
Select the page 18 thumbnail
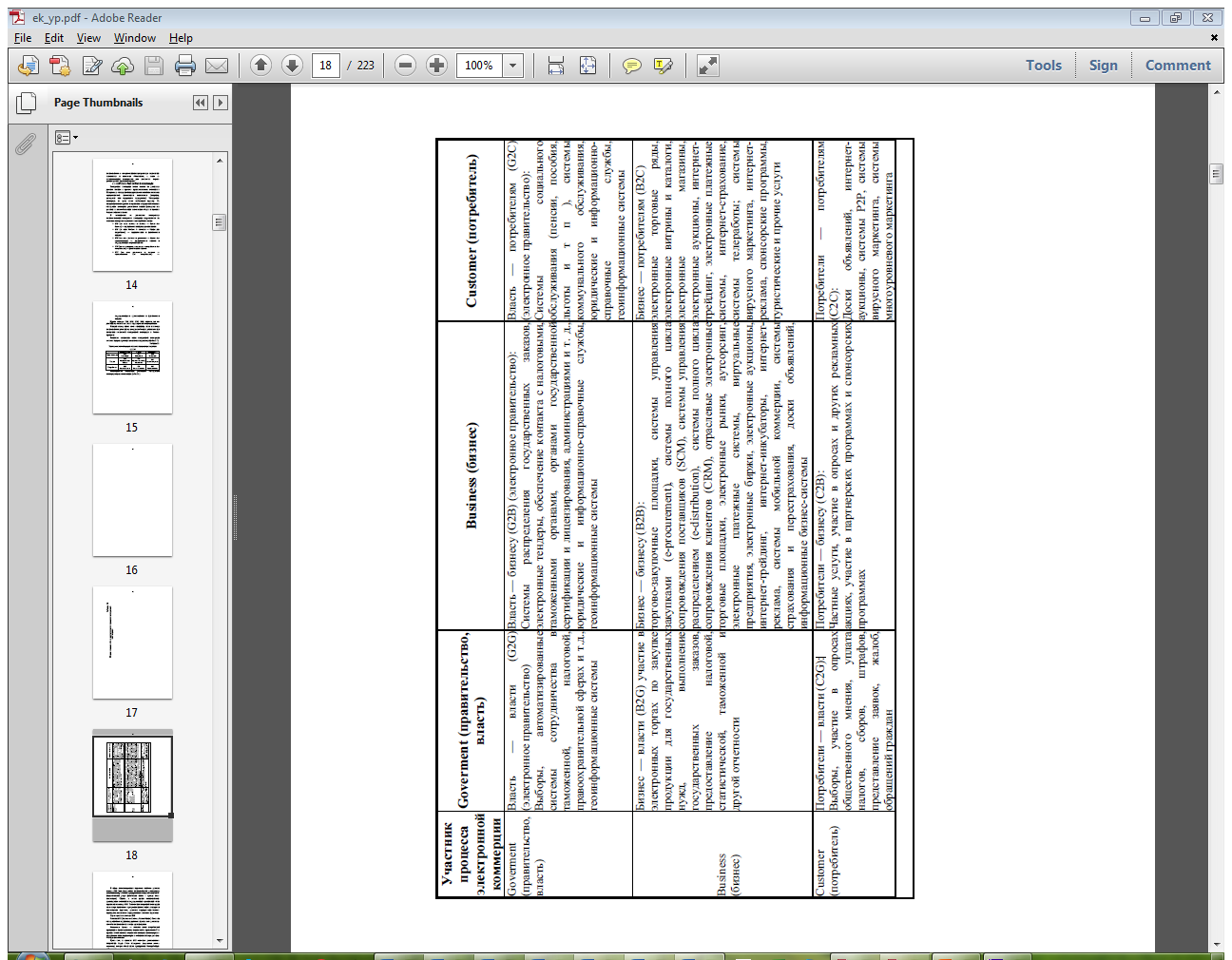click(x=132, y=785)
